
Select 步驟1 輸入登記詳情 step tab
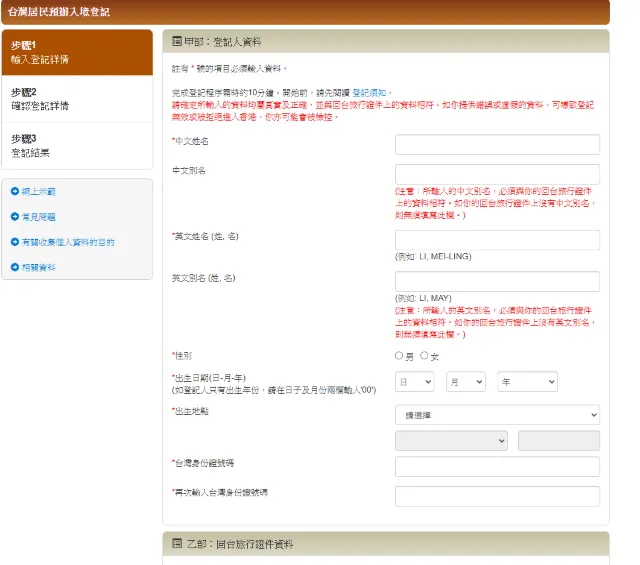(x=76, y=53)
